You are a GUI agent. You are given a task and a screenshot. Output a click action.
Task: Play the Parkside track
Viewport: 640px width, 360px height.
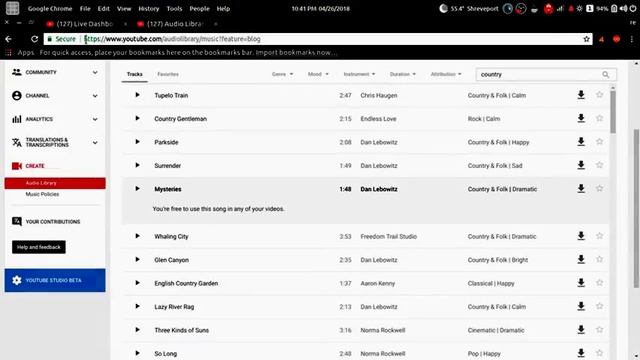tap(138, 142)
